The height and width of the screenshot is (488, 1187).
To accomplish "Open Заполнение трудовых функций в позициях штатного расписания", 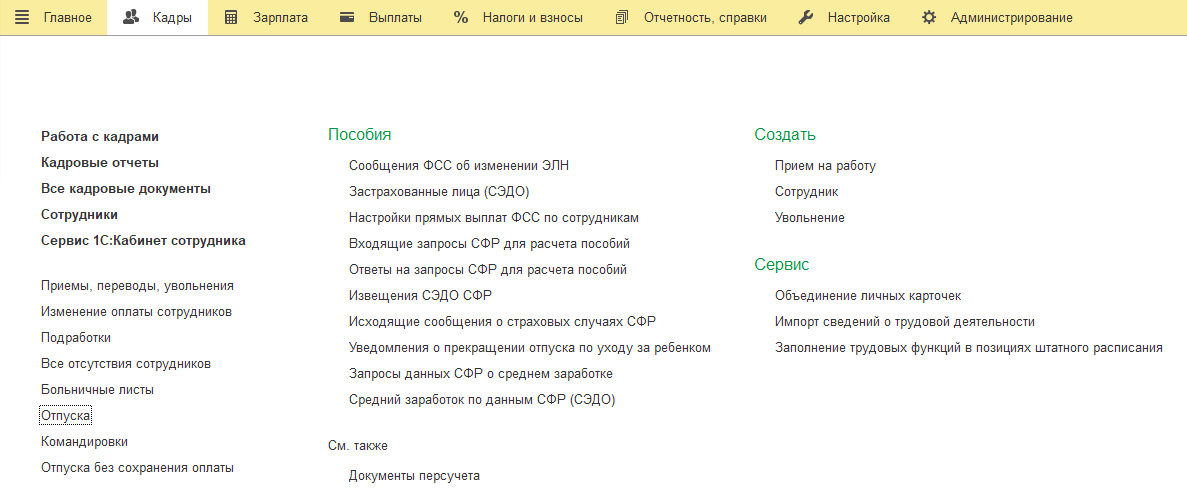I will (969, 347).
